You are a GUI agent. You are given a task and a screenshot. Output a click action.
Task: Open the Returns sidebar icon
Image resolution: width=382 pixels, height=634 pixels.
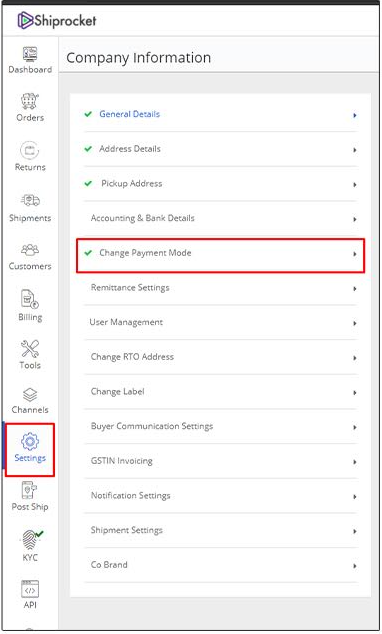(30, 150)
